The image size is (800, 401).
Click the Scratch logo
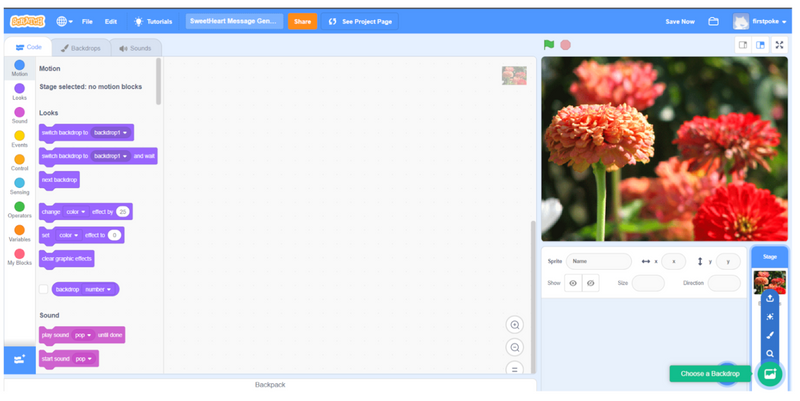pos(28,21)
